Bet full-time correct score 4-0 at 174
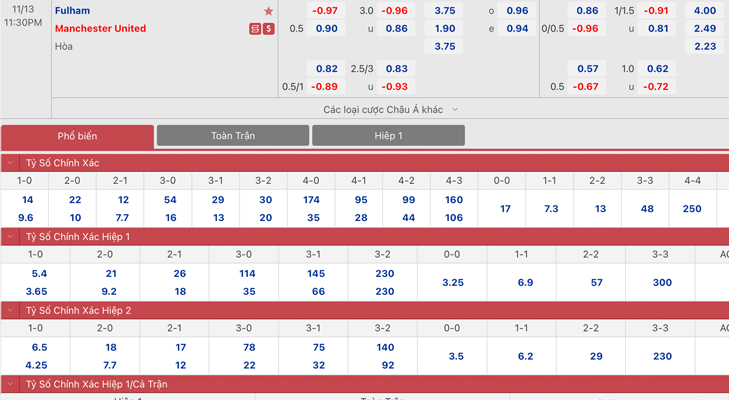The height and width of the screenshot is (400, 729). pyautogui.click(x=311, y=200)
